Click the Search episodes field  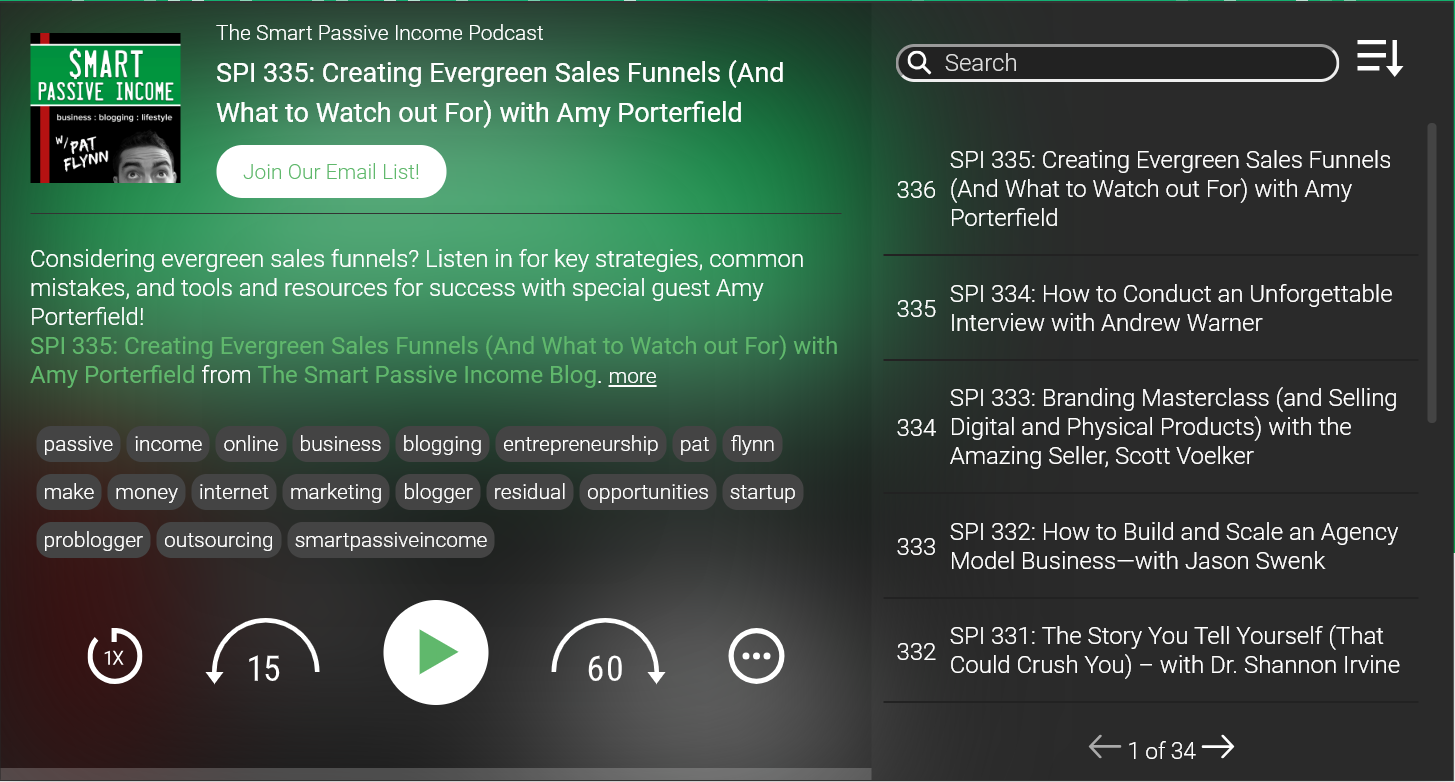(1118, 63)
